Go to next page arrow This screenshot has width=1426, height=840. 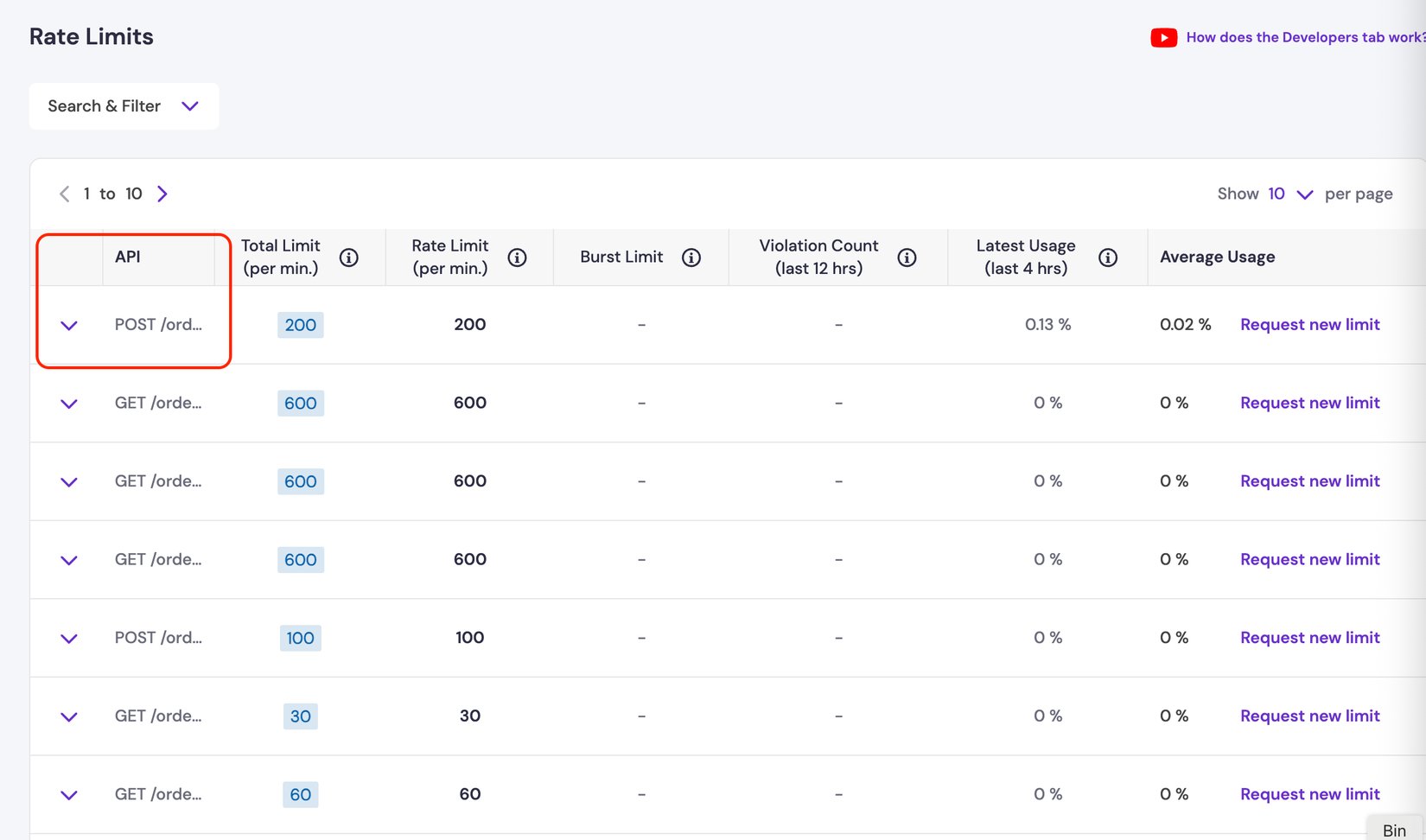(x=162, y=194)
